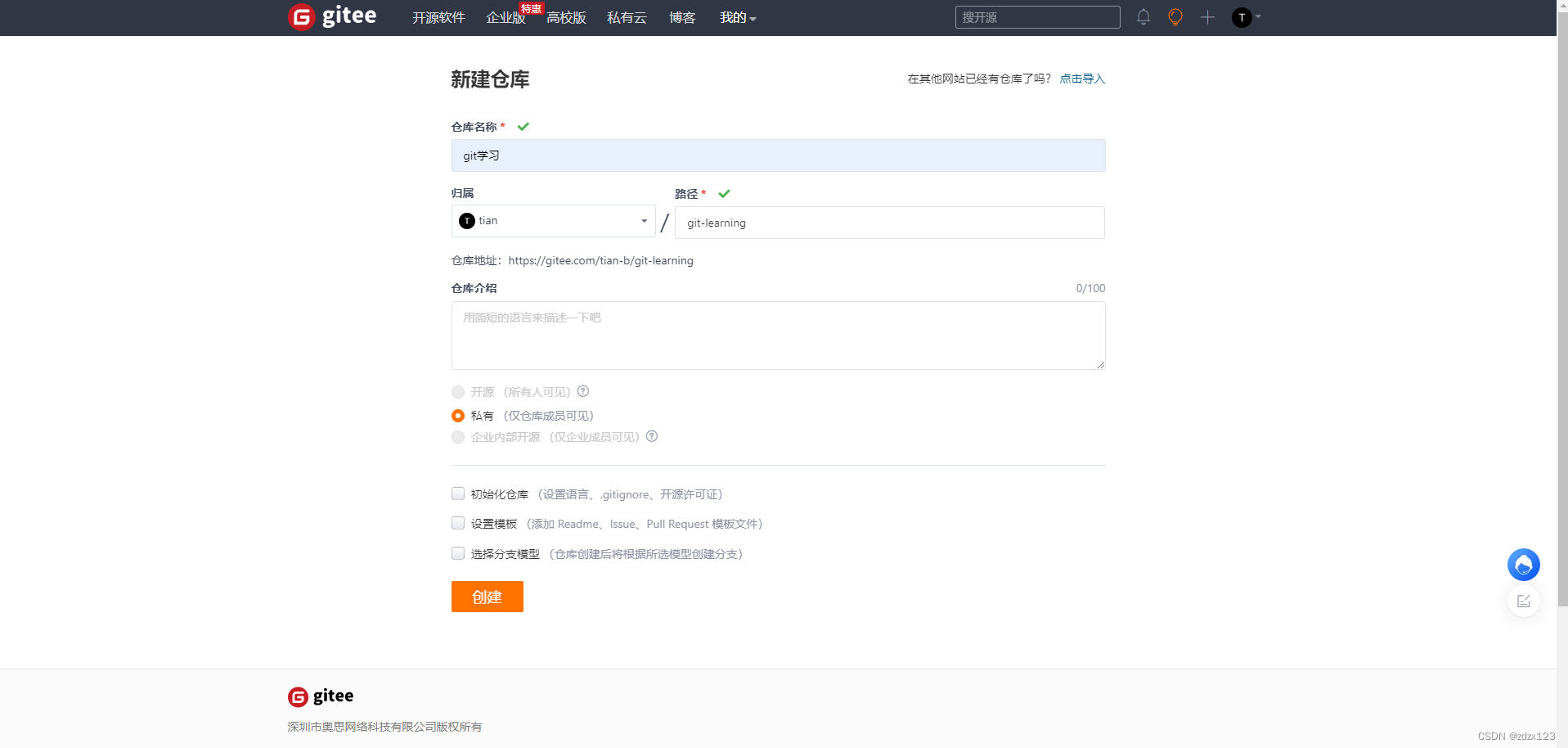Open 博客 in top navigation
Image resolution: width=1568 pixels, height=748 pixels.
coord(682,18)
